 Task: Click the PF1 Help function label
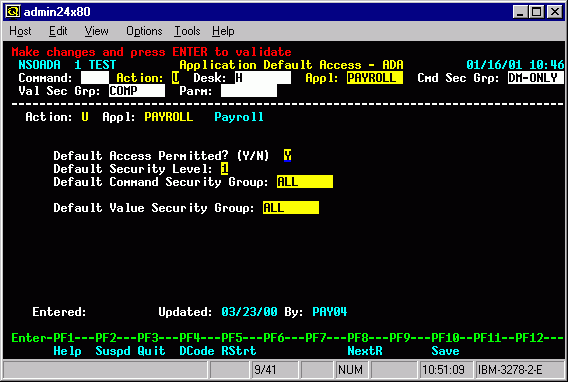click(x=67, y=351)
